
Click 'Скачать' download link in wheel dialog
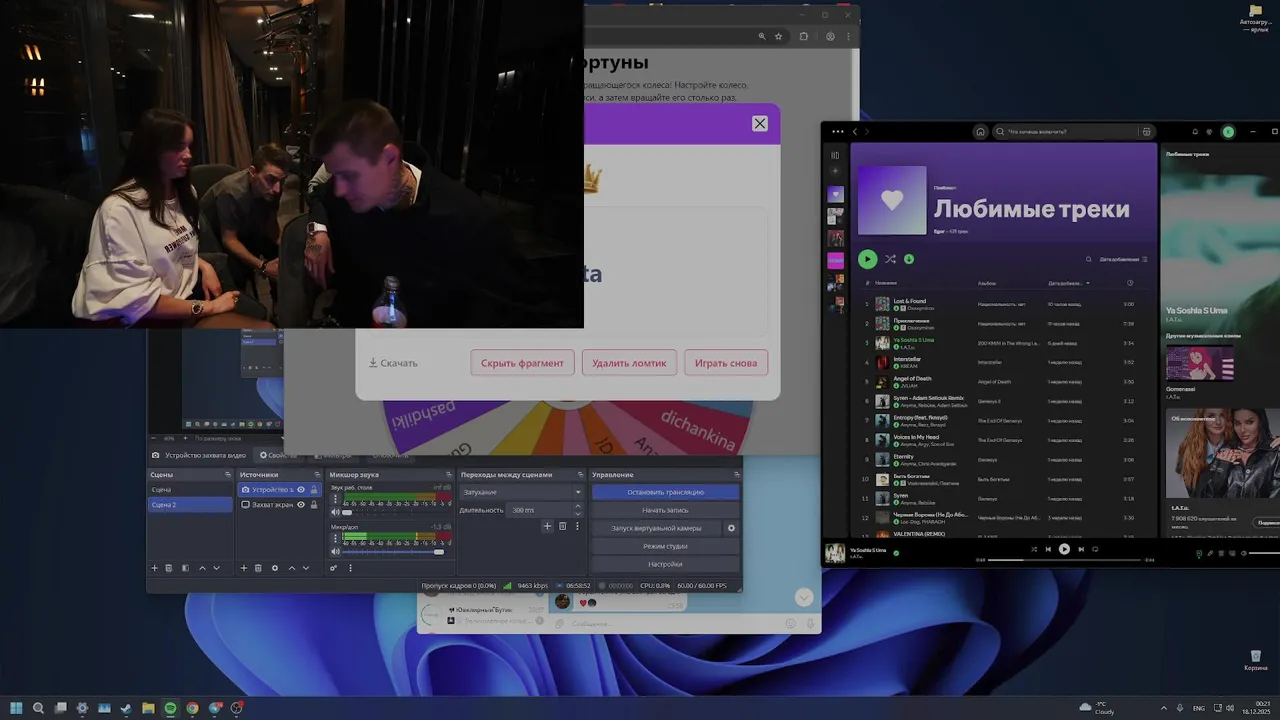click(393, 363)
